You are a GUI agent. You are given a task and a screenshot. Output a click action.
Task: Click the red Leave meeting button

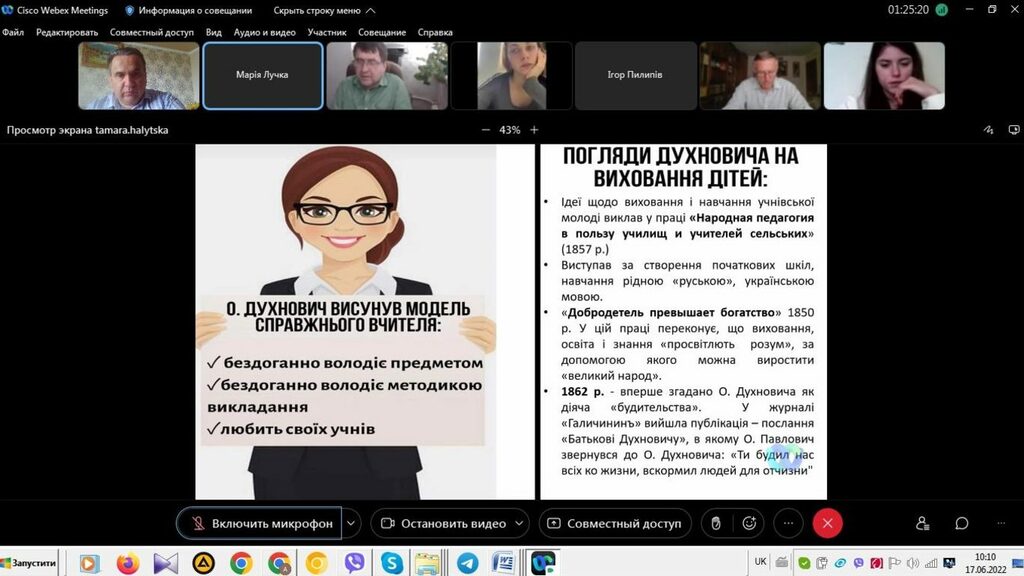pyautogui.click(x=827, y=523)
